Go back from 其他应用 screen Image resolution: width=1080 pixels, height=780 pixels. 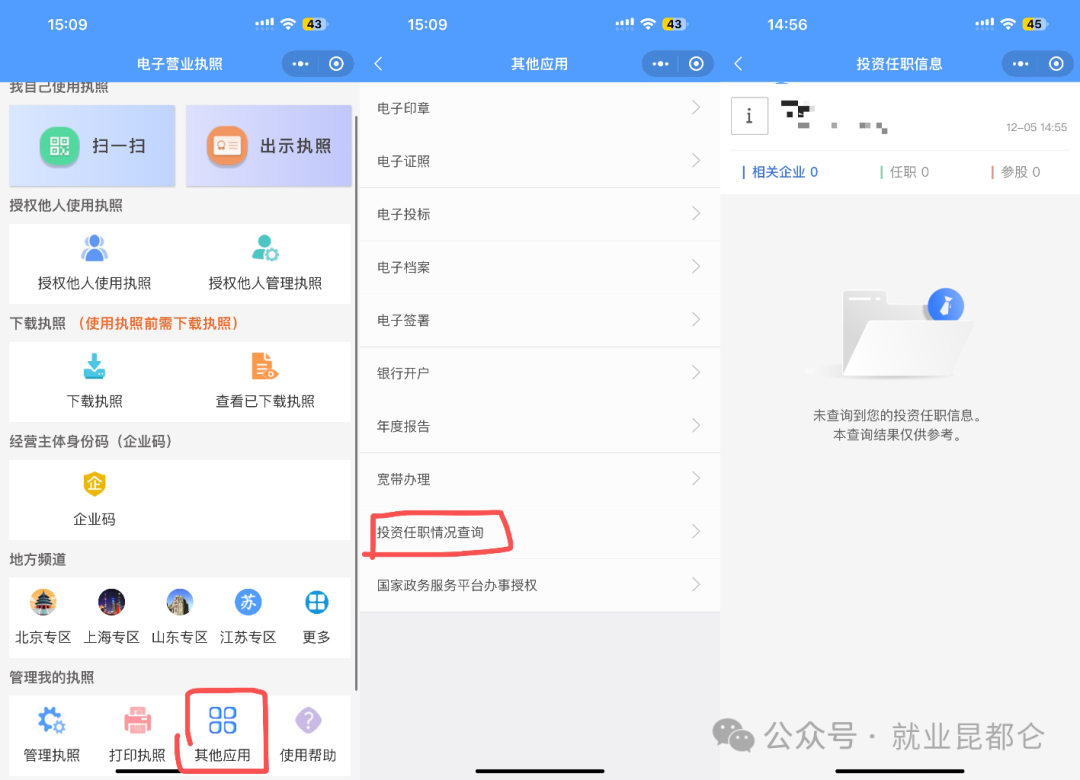click(x=378, y=64)
